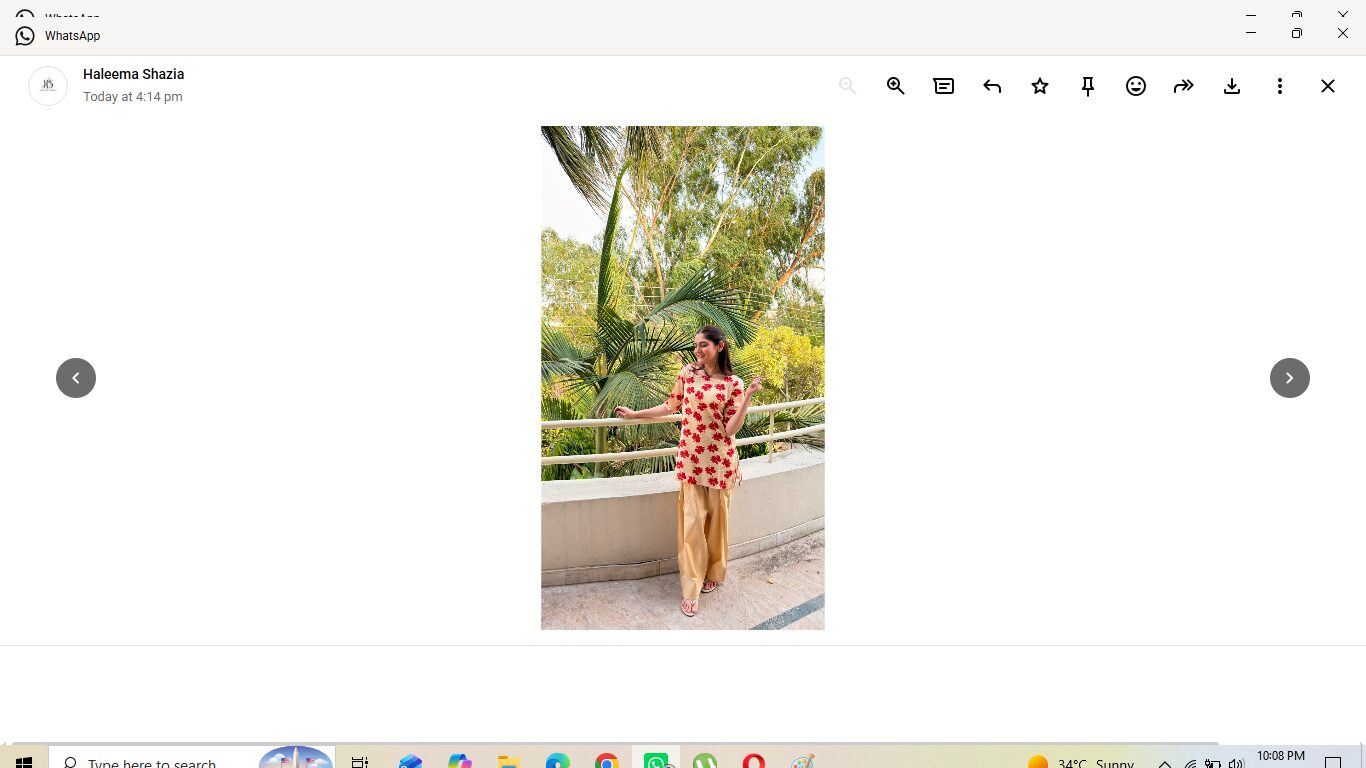Close the photo viewer with the X

pos(1328,86)
